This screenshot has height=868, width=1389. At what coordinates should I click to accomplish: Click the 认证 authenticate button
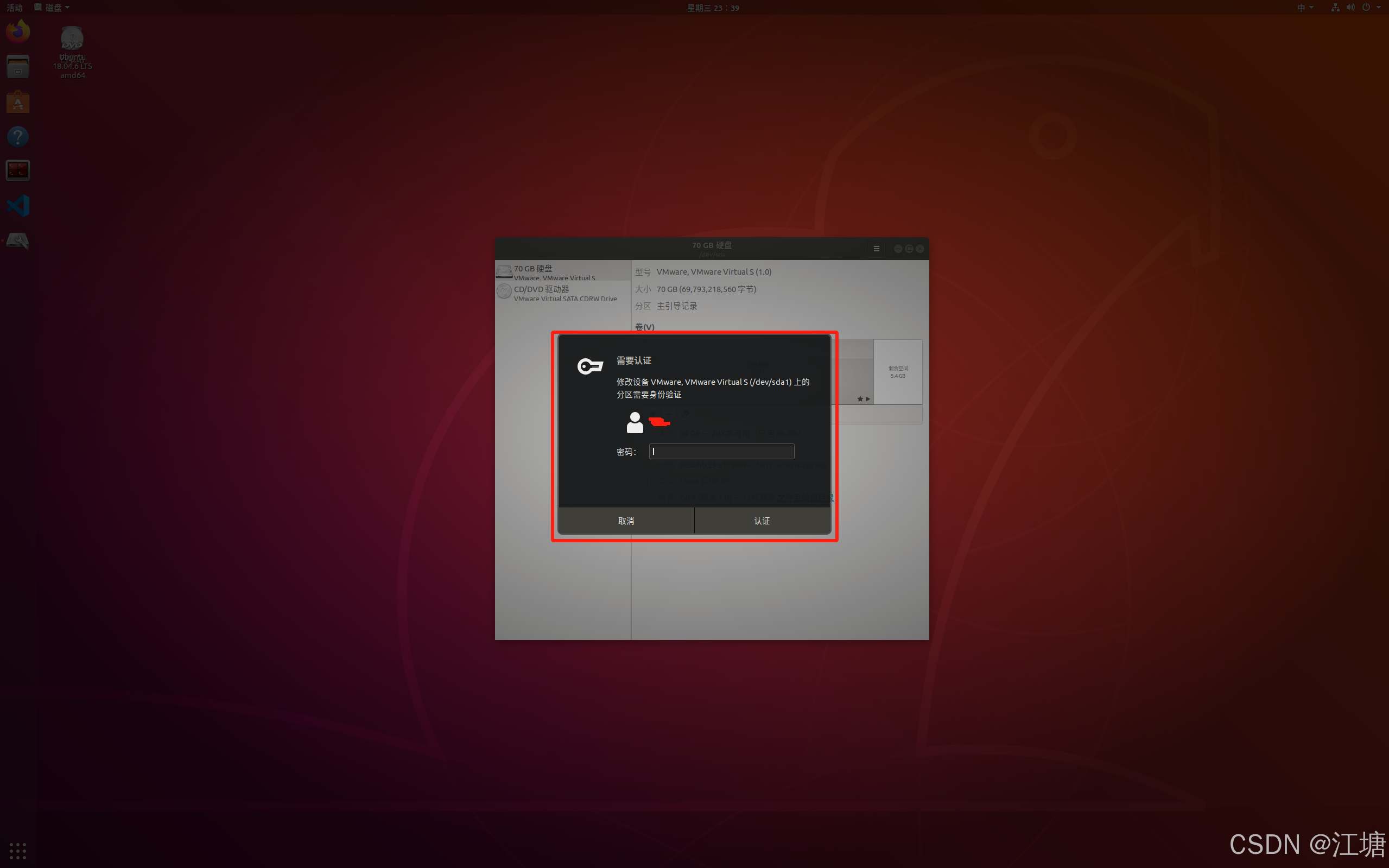click(762, 521)
